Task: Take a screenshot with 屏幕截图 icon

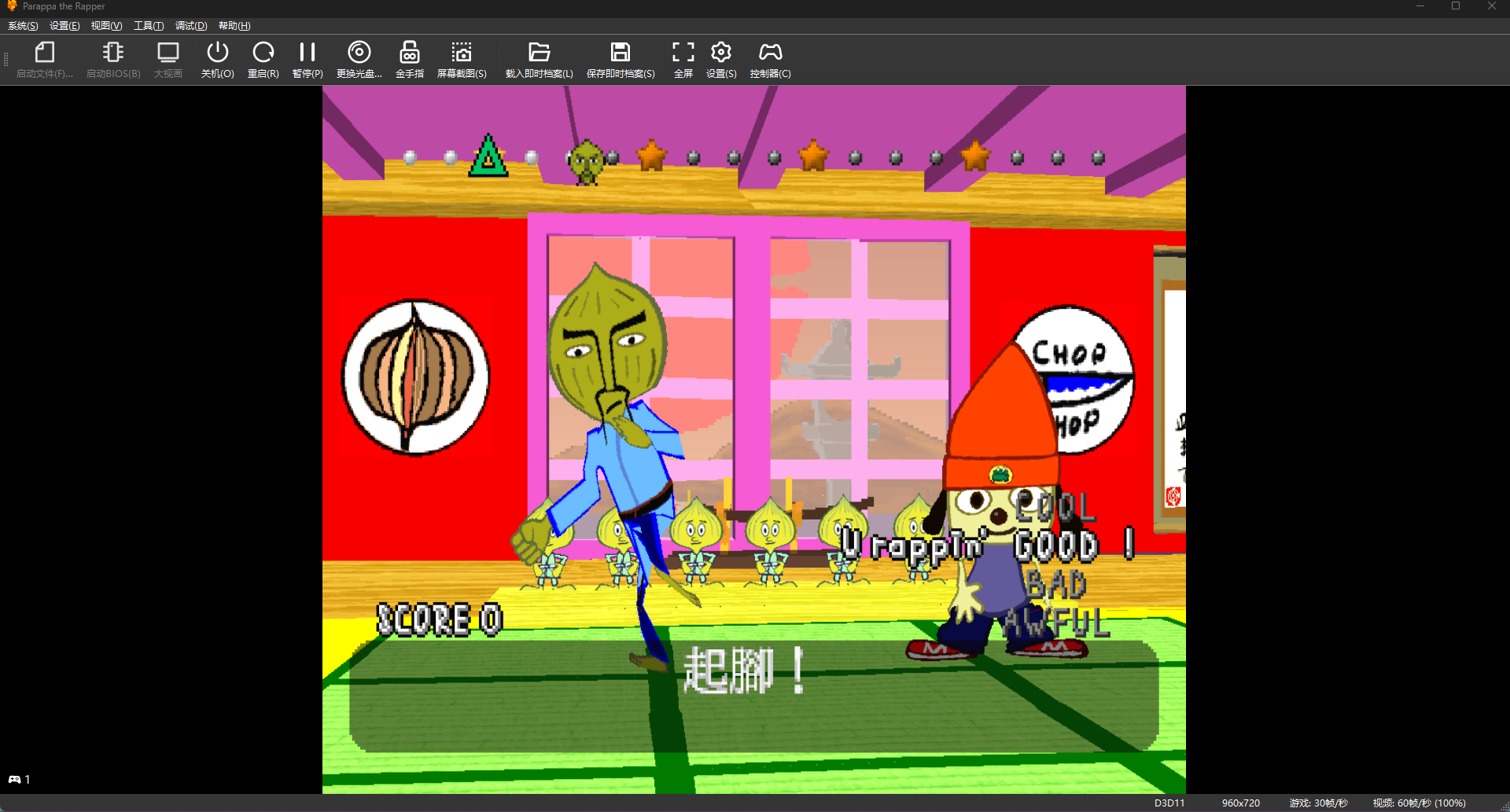Action: pos(462,53)
